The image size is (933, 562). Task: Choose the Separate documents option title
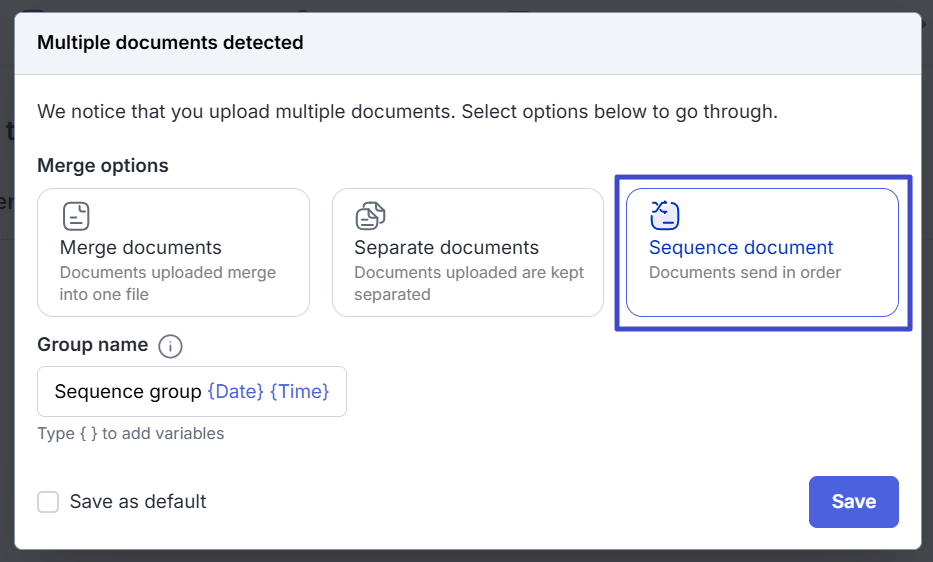point(446,247)
